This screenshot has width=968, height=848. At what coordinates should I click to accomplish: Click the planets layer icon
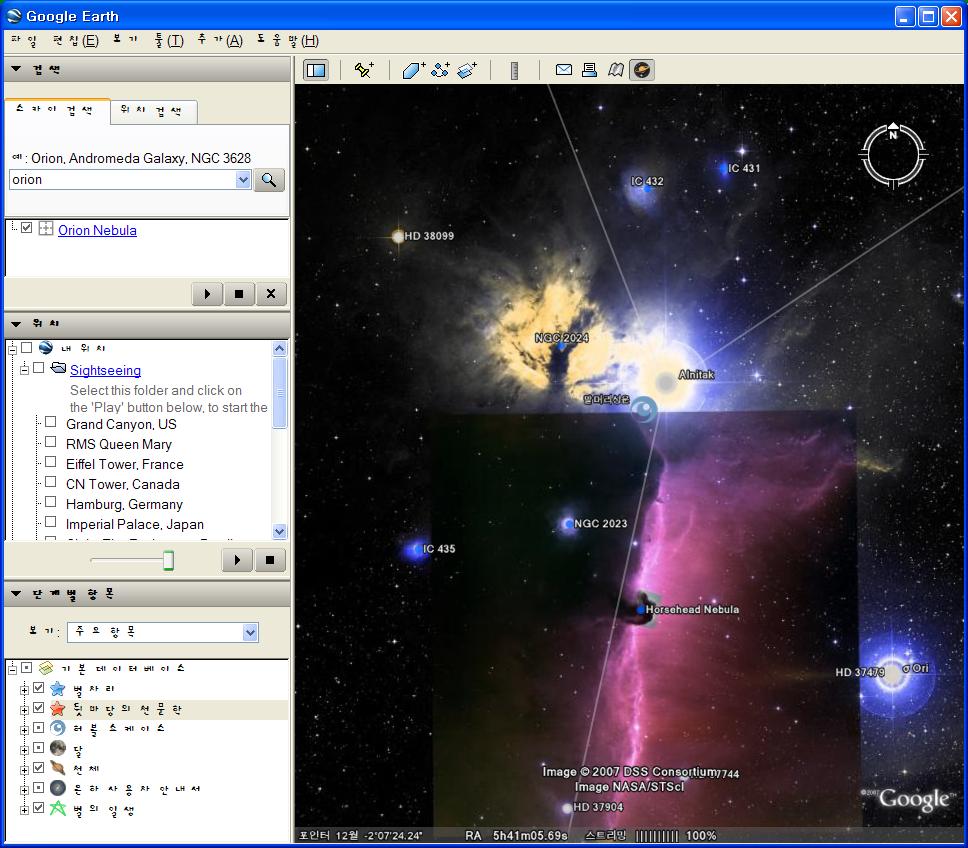pos(57,768)
